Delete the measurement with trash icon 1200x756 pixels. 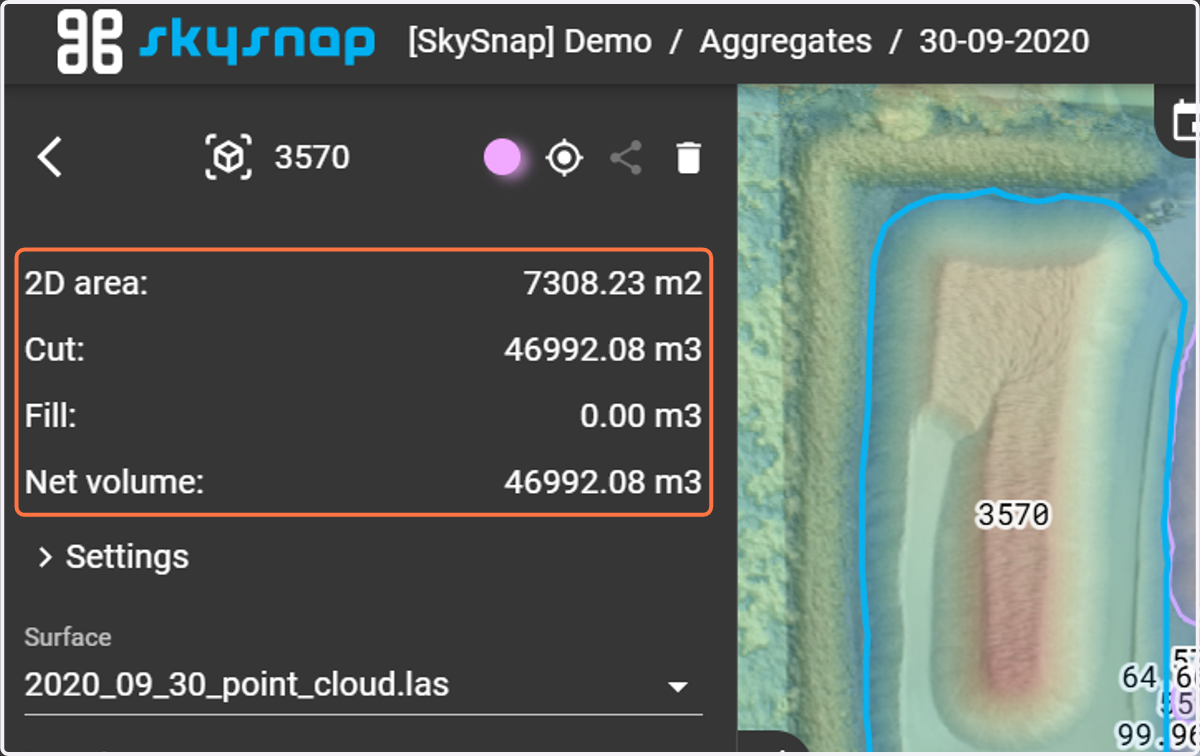[x=688, y=158]
